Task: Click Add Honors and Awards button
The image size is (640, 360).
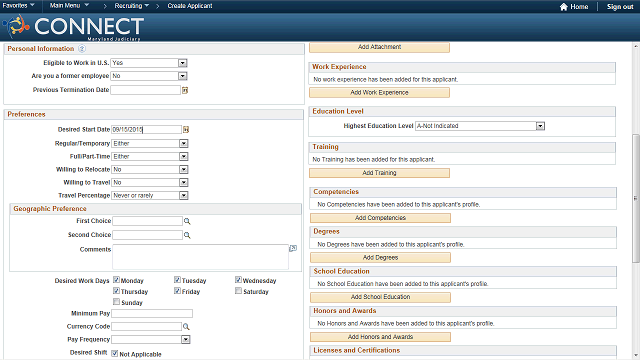Action: (x=380, y=337)
